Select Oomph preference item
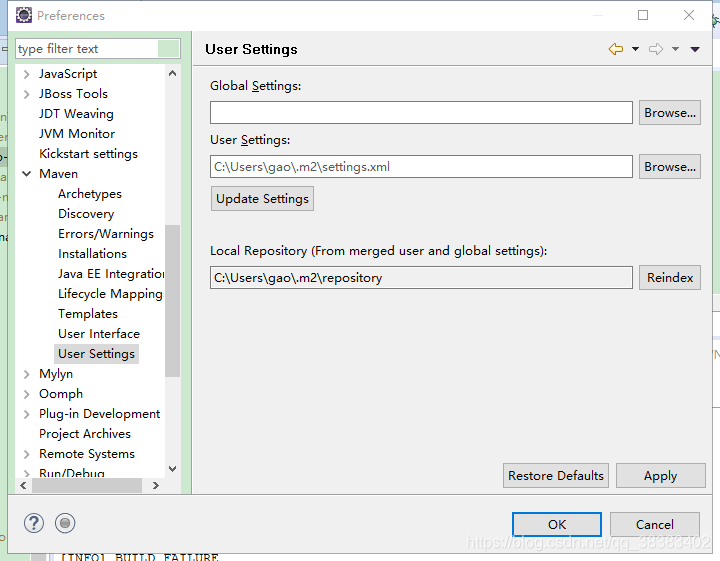The image size is (720, 561). point(61,394)
